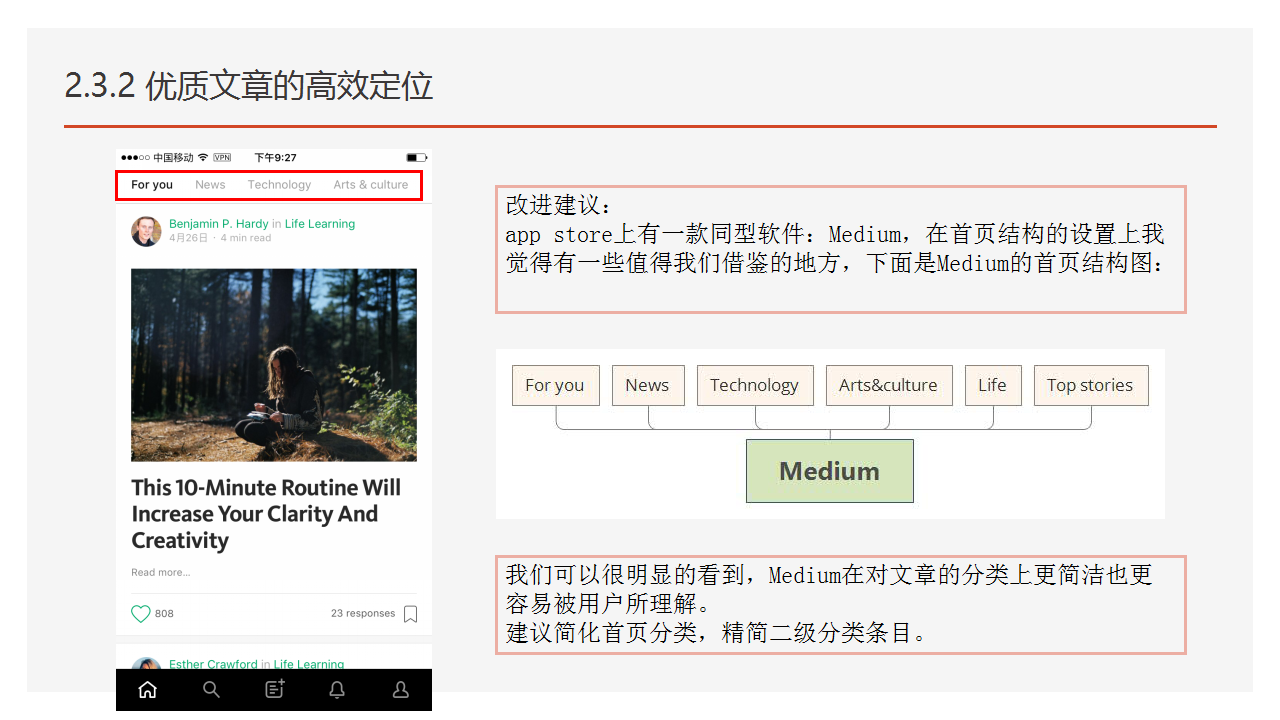Bookmark the 10-Minute Routine article
This screenshot has height=720, width=1280.
point(410,614)
